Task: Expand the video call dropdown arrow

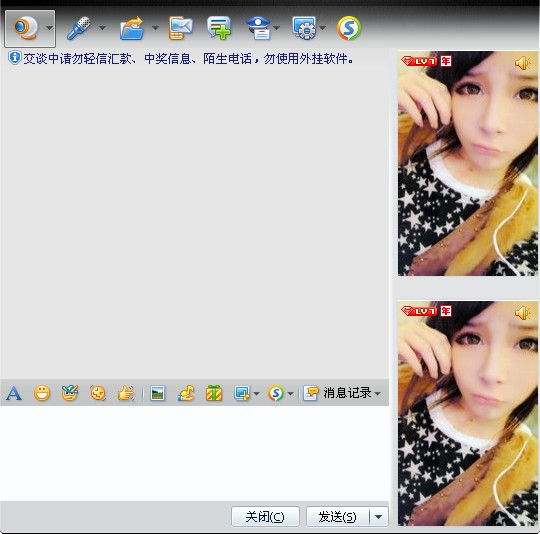Action: pos(50,28)
